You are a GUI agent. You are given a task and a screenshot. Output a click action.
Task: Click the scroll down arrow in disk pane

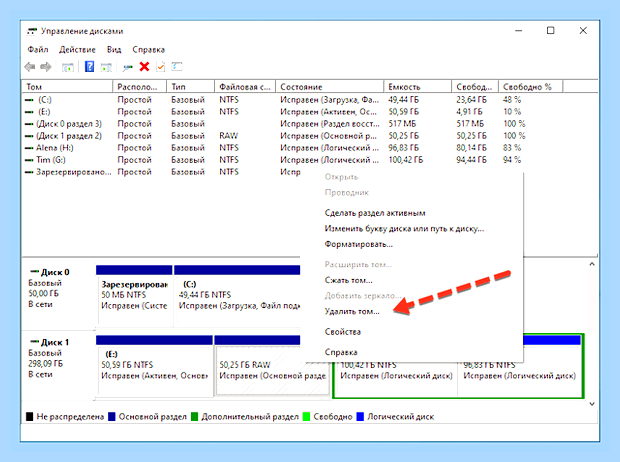tap(592, 403)
